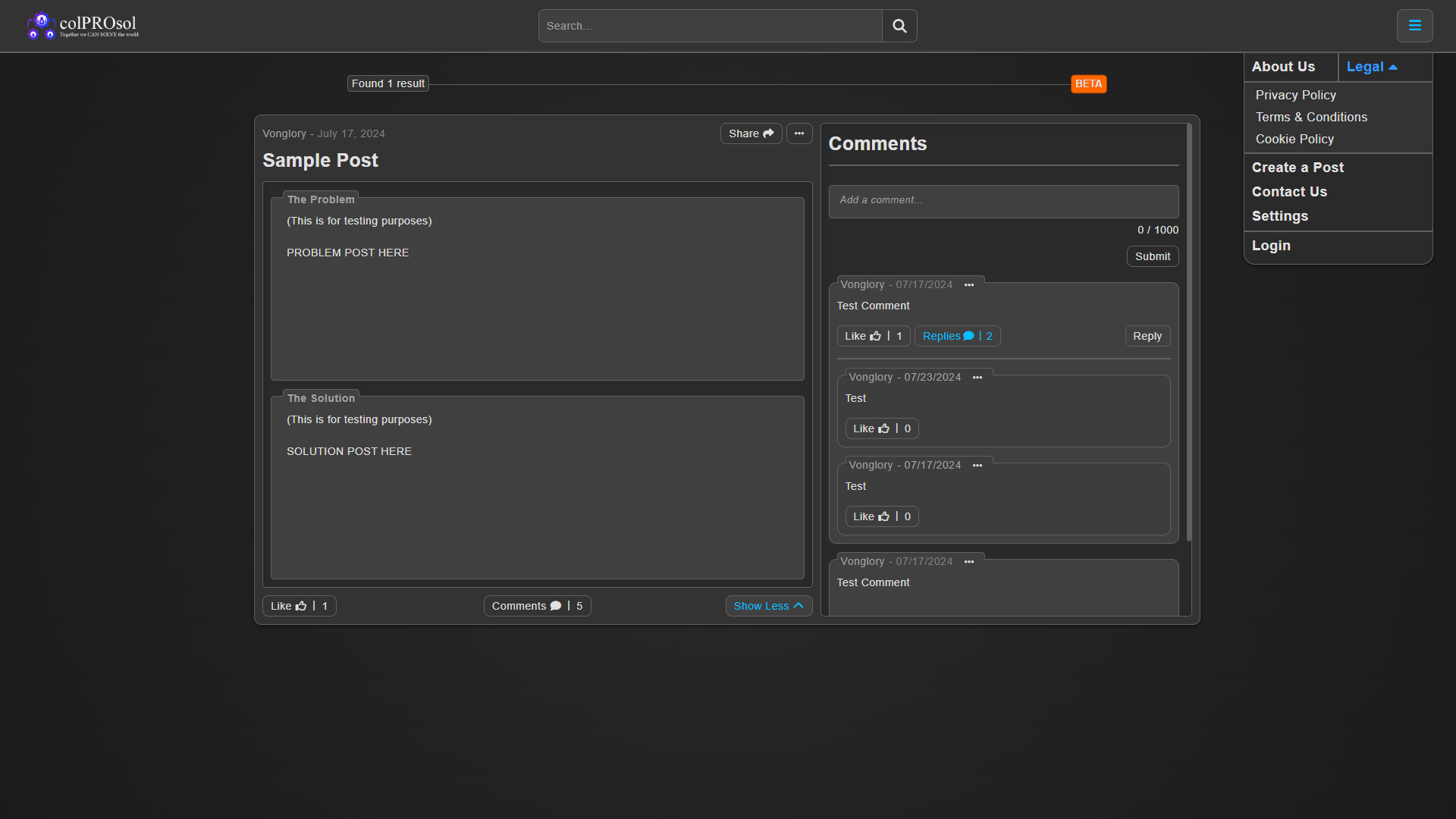
Task: Collapse post with Show Less
Action: pos(768,606)
